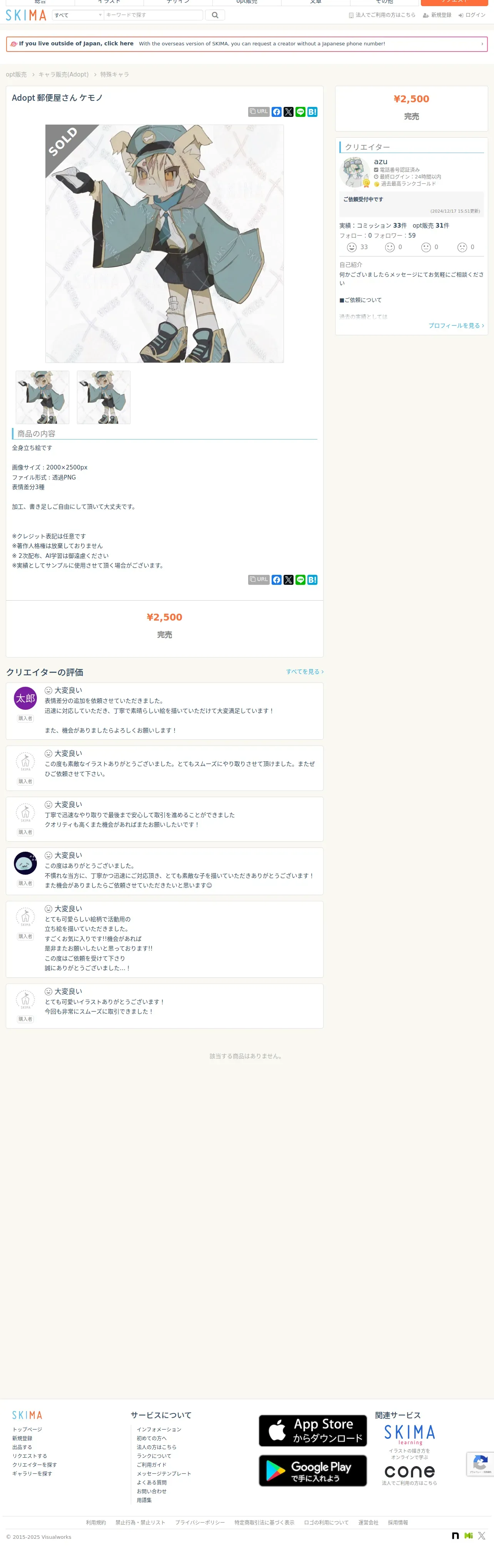Click すべてを見る reviews link
The image size is (494, 1568).
coord(305,671)
